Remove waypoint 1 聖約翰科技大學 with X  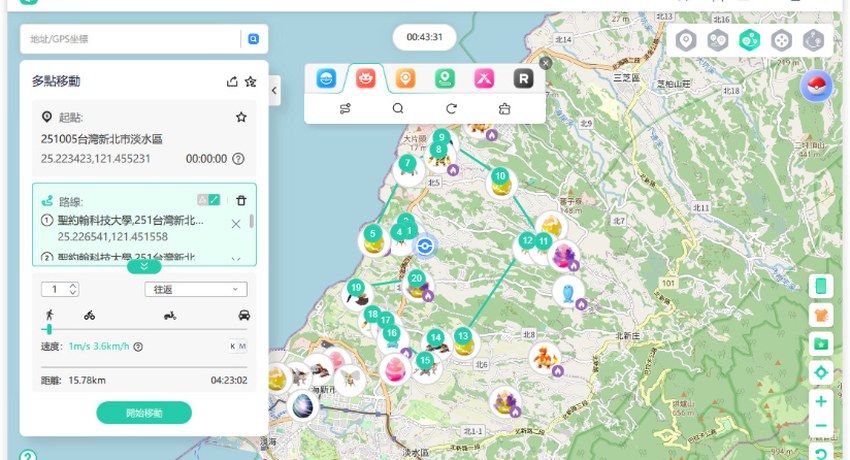click(x=236, y=224)
